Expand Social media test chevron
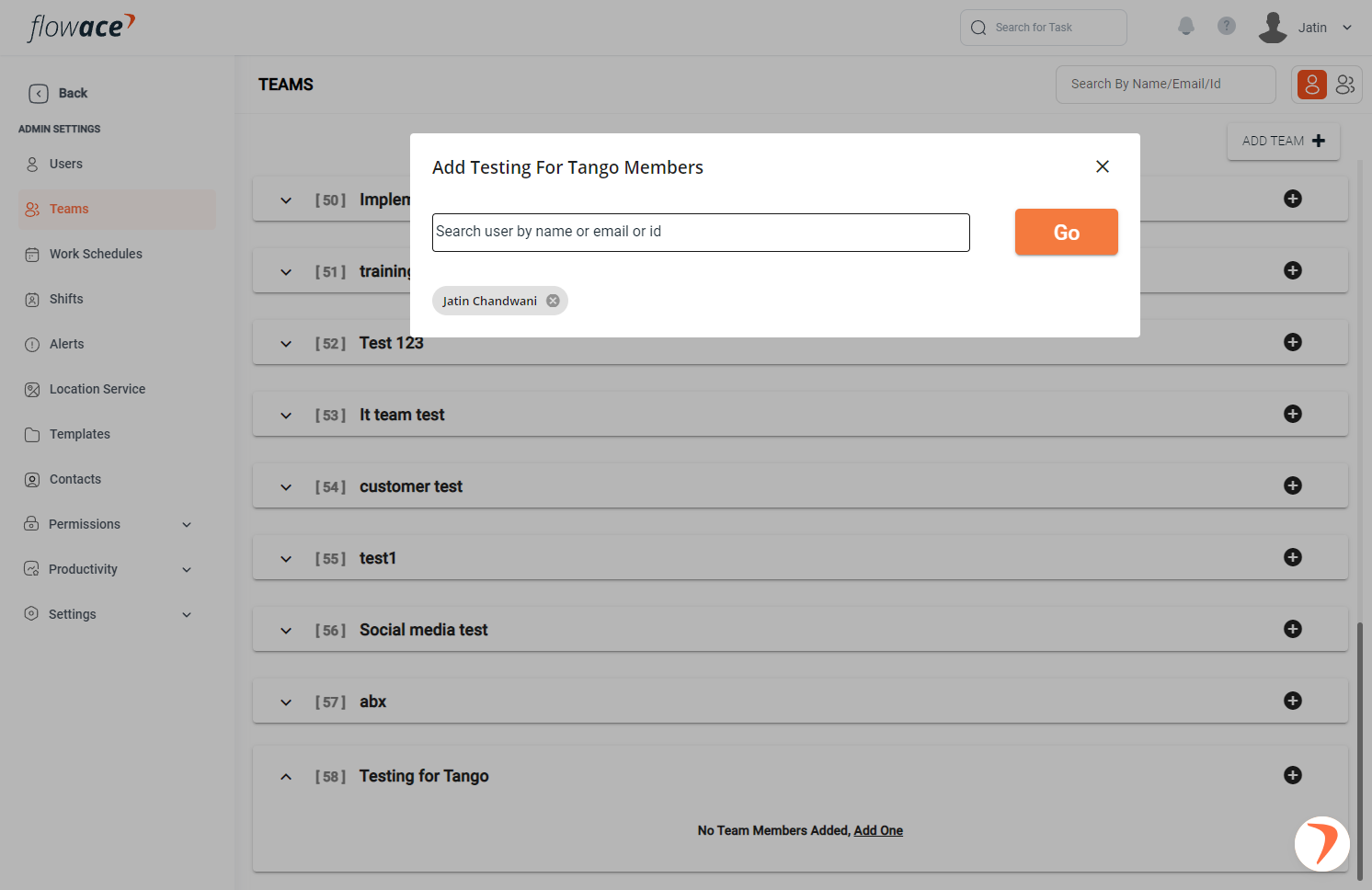This screenshot has height=890, width=1372. 286,631
